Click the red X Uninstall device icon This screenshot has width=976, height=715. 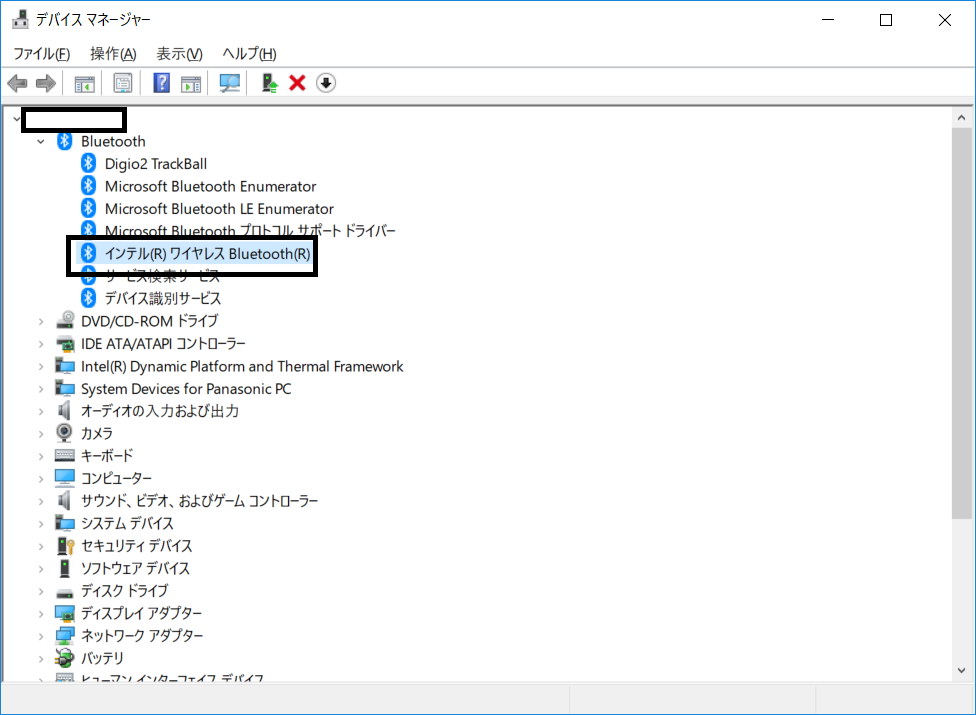coord(298,83)
